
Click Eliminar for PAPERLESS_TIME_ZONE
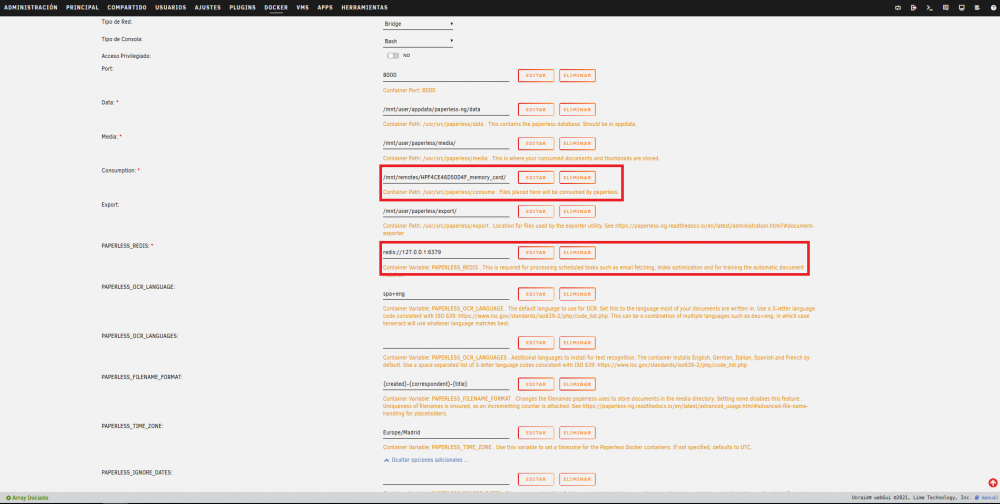pos(577,433)
